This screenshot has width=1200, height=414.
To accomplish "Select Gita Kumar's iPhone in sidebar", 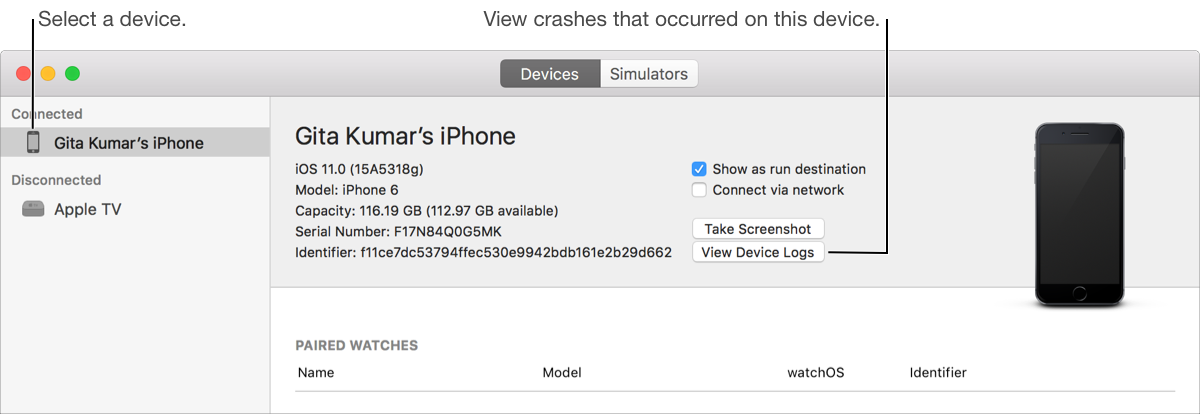I will [128, 143].
